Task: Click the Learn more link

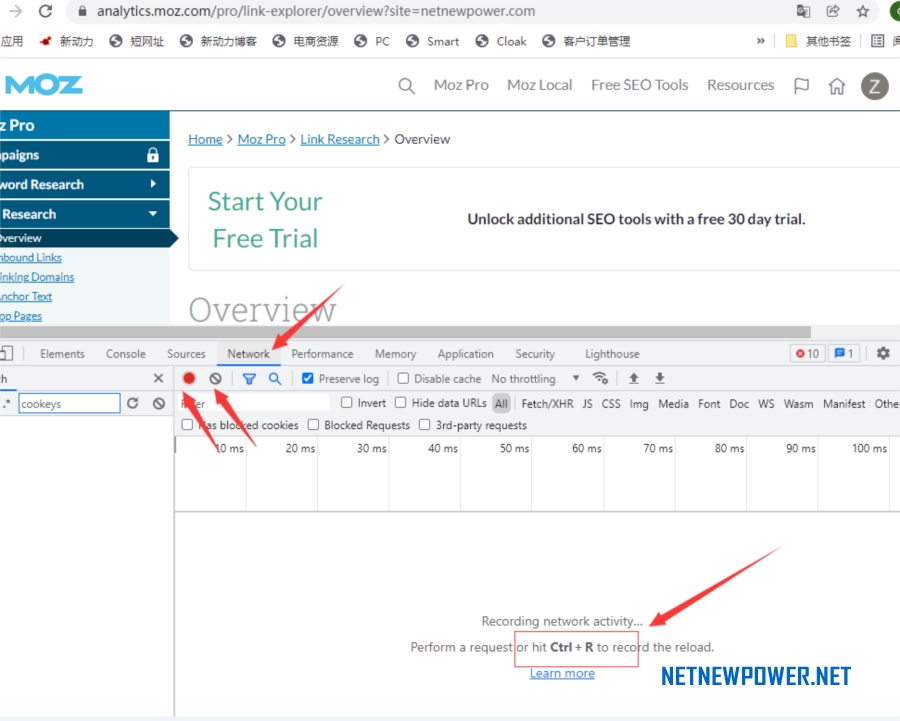Action: click(x=562, y=673)
